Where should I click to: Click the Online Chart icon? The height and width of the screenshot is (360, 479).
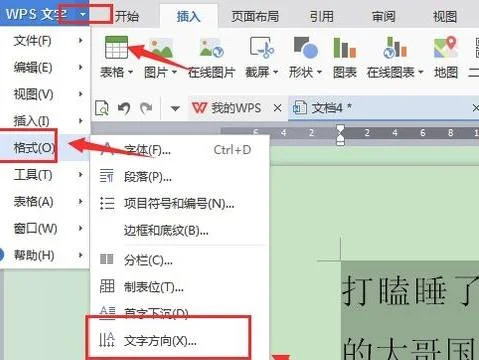[x=395, y=48]
